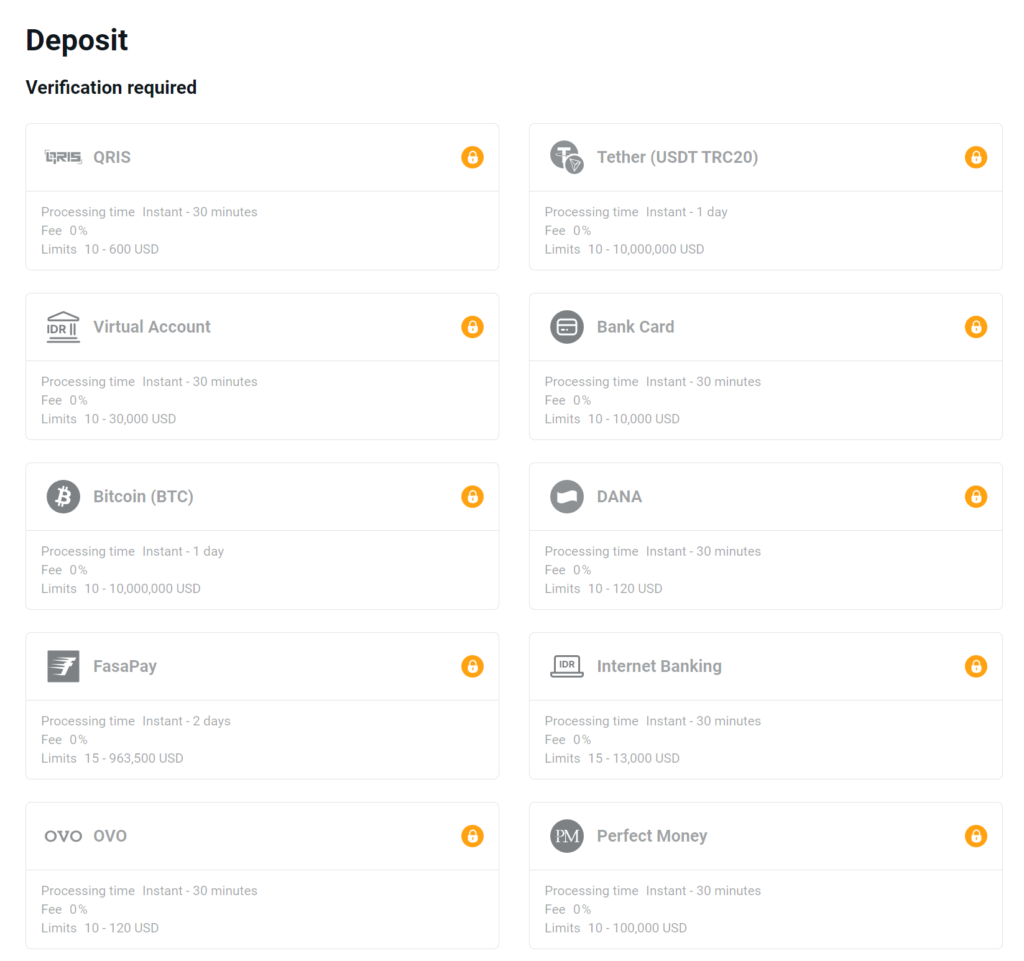Click Perfect Money limits 10 - 100,000 USD
The height and width of the screenshot is (961, 1024).
pos(616,928)
